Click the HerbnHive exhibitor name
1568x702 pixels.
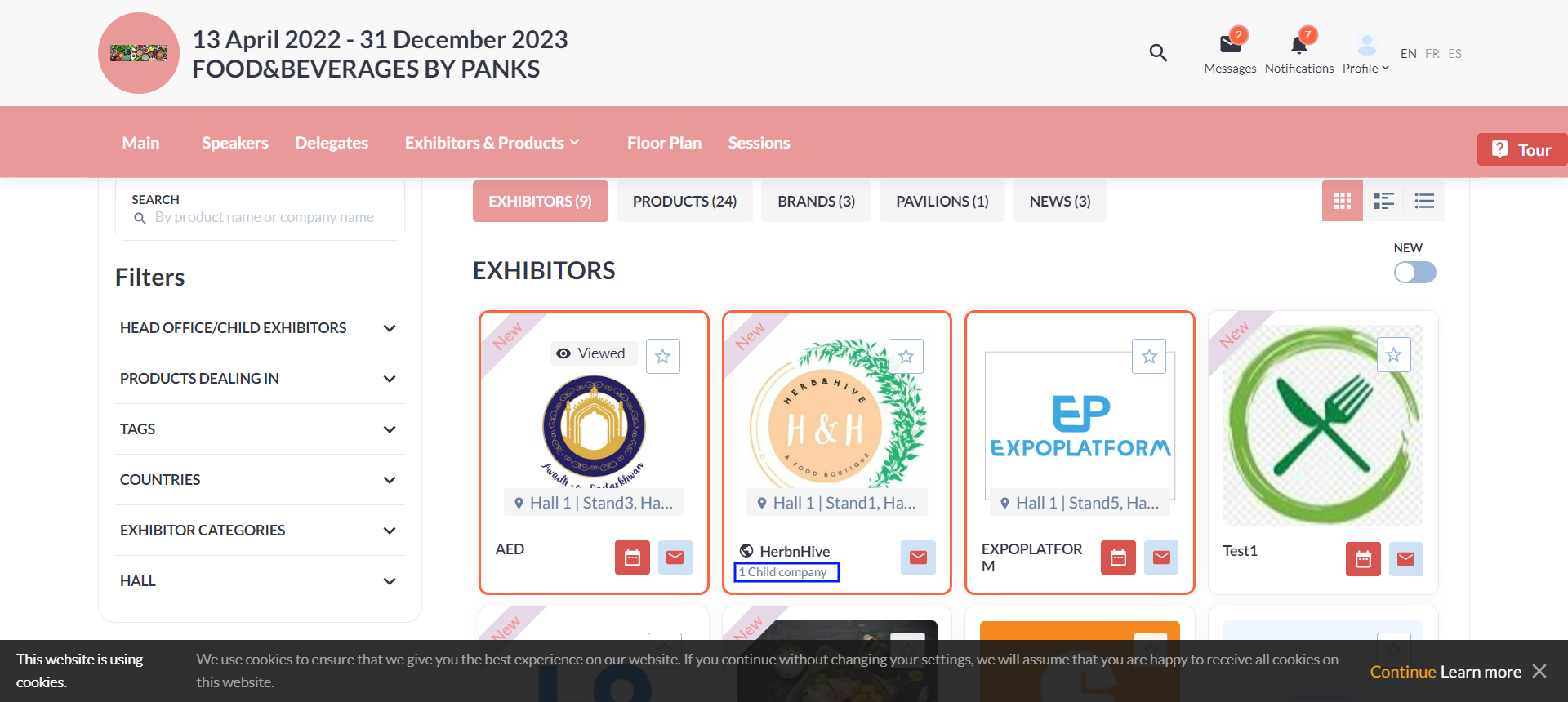(x=794, y=551)
